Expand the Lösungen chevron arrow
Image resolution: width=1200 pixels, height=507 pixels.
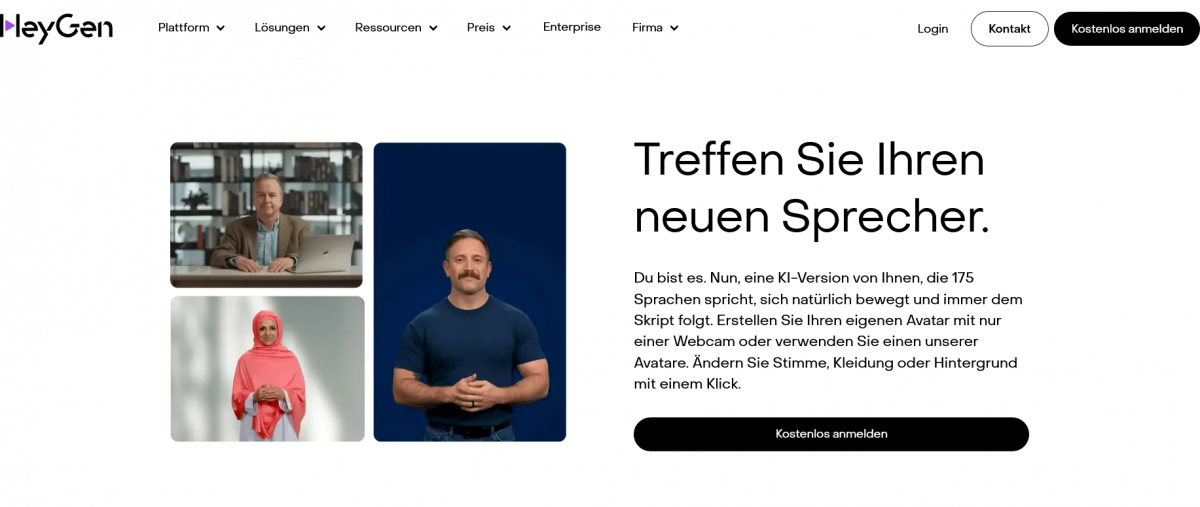tap(321, 28)
